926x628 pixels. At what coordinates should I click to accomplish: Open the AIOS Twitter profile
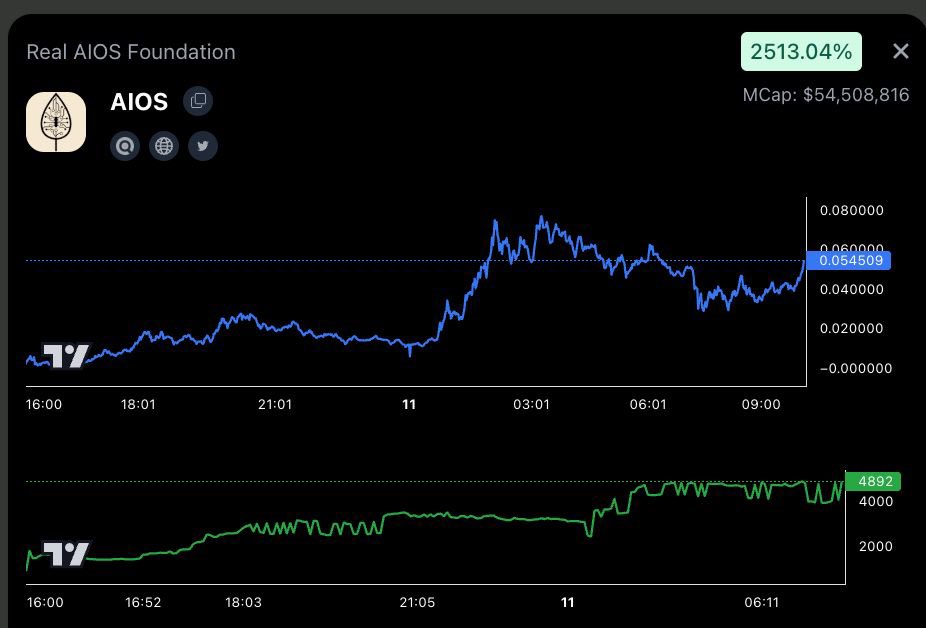pos(202,146)
